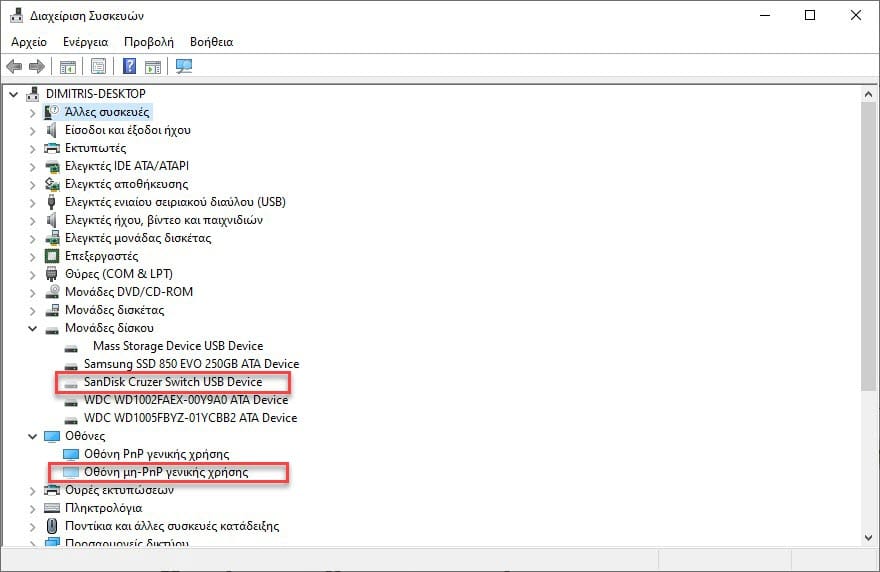Click the Device Manager icon in the title bar
880x572 pixels.
(x=17, y=15)
